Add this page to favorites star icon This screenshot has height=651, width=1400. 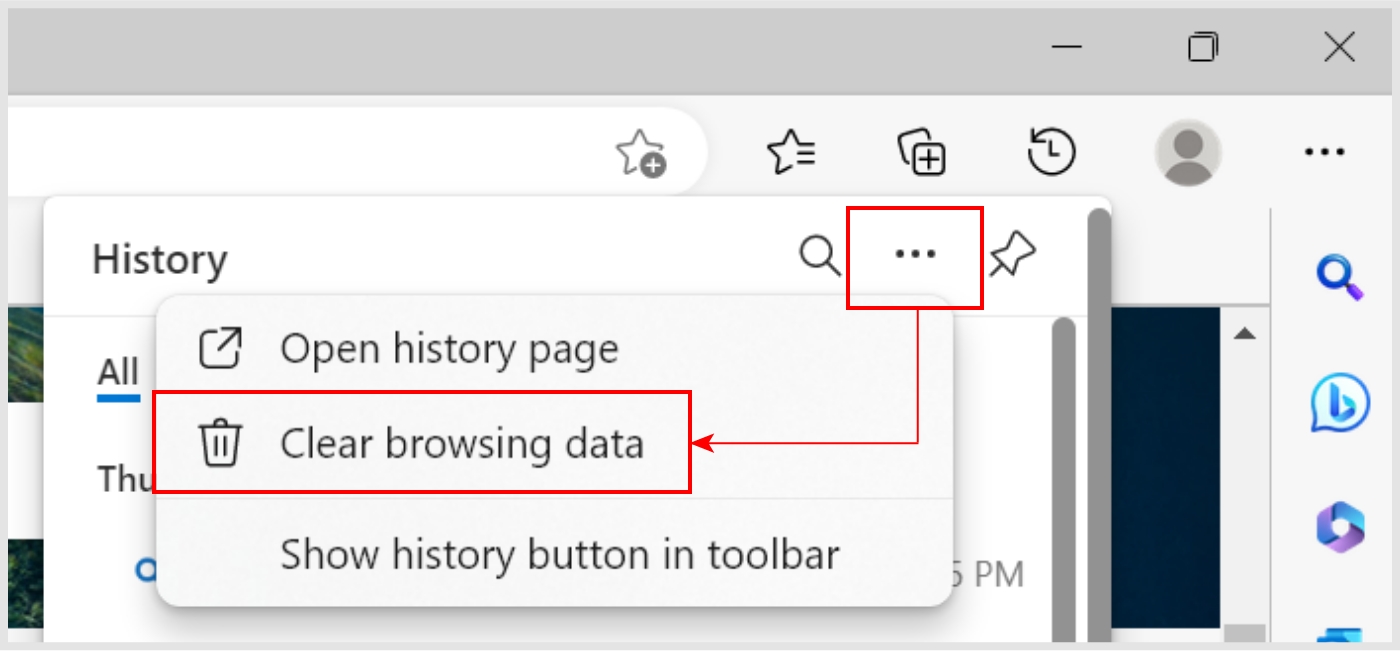tap(640, 153)
